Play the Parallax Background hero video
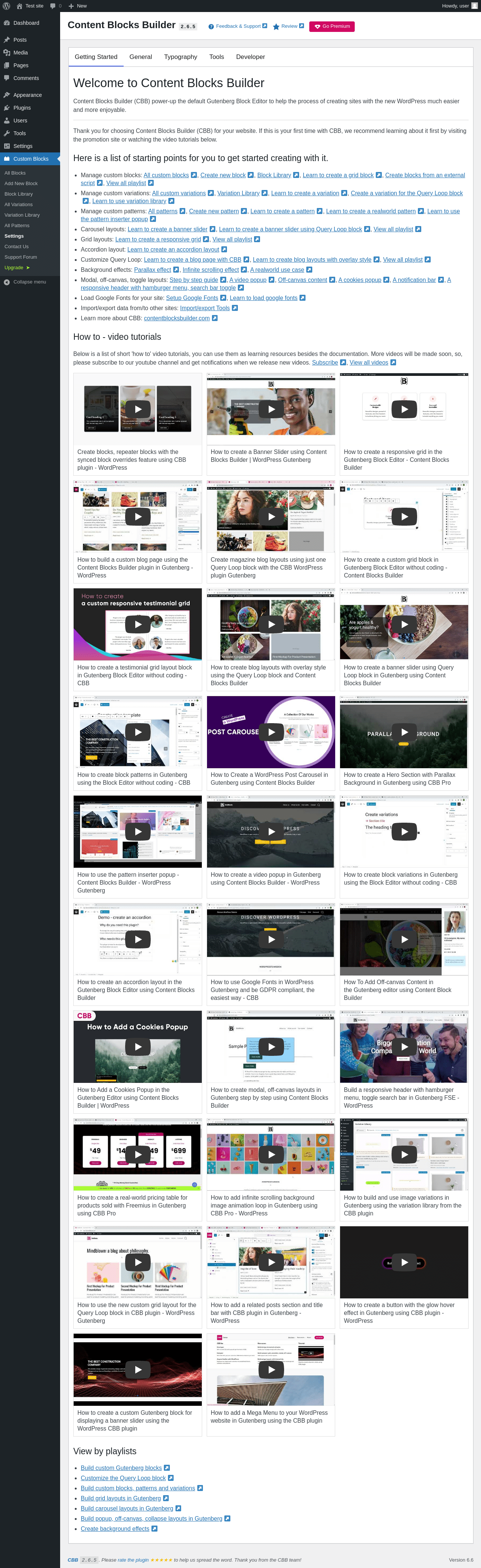 (x=404, y=732)
